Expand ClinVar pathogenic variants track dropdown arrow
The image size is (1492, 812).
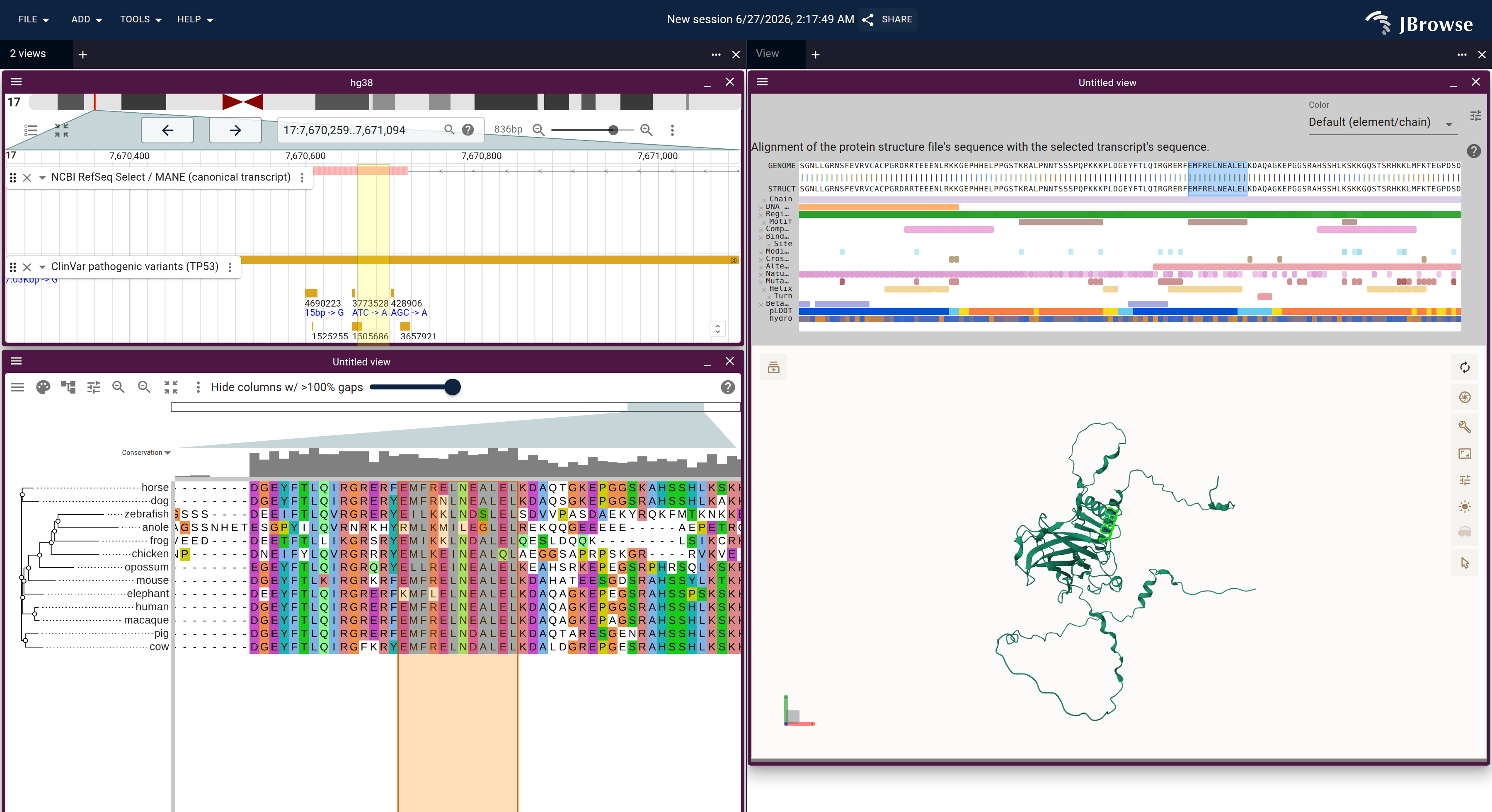pos(42,267)
